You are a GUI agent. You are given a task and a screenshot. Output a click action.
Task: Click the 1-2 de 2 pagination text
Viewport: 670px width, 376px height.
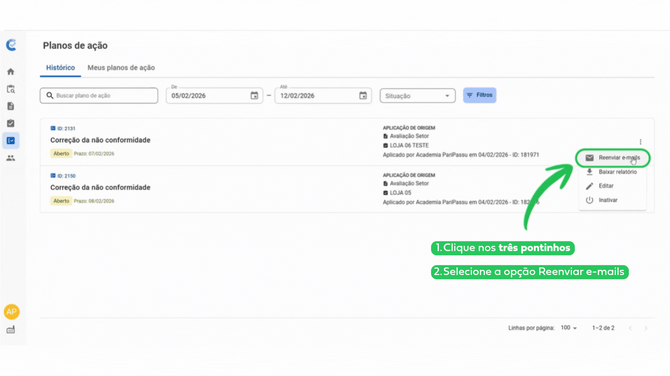[x=603, y=328]
